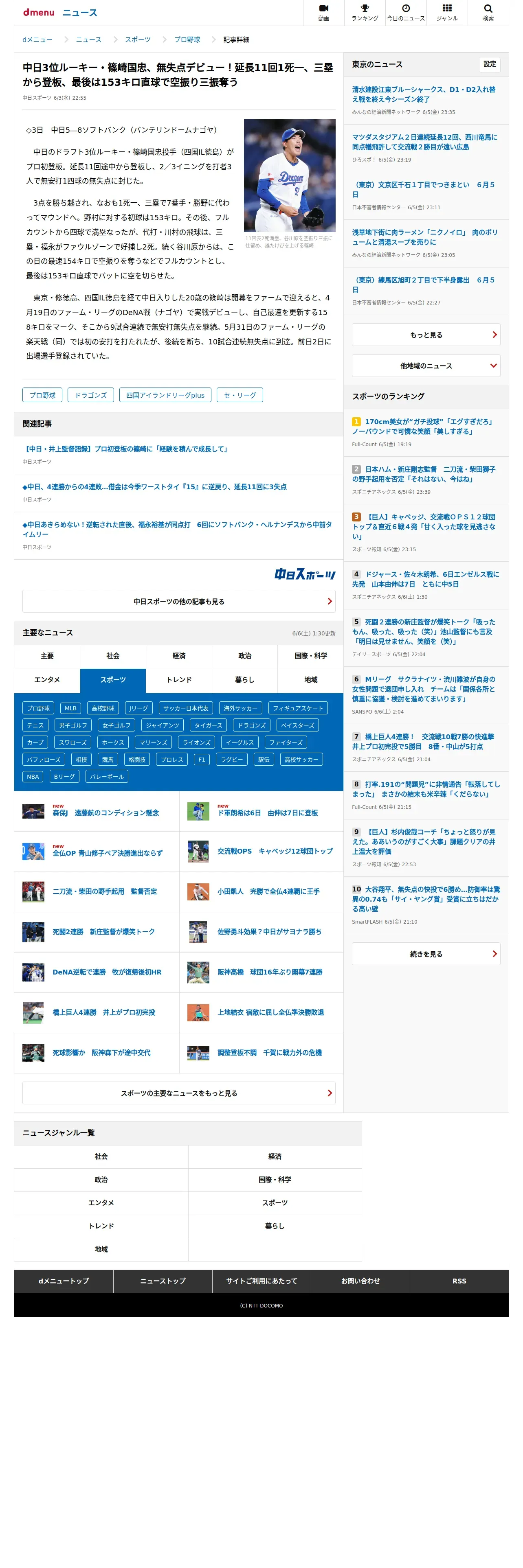The width and height of the screenshot is (523, 1568).
Task: Open the エンタメ genre in ニュースジャンル一覧
Action: coord(101,1203)
